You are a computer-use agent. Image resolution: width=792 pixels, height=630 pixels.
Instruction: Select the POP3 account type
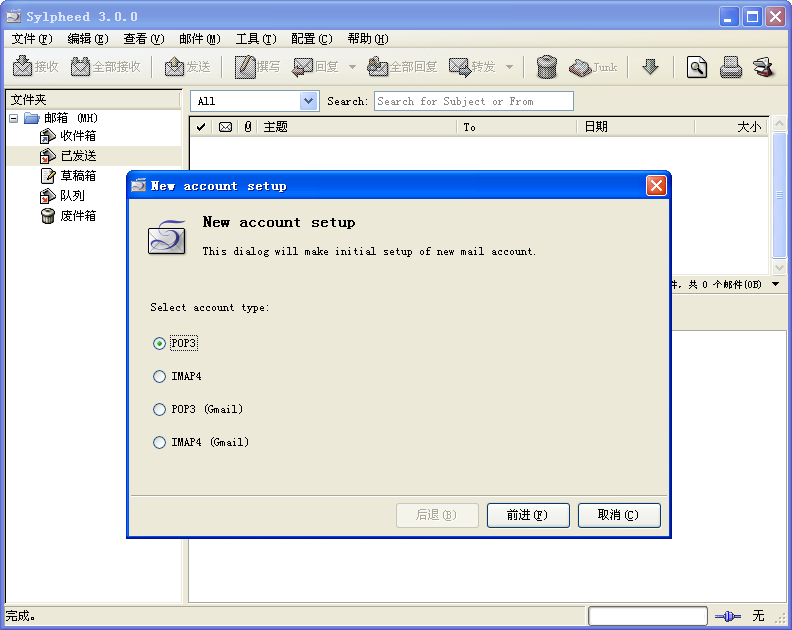[159, 344]
